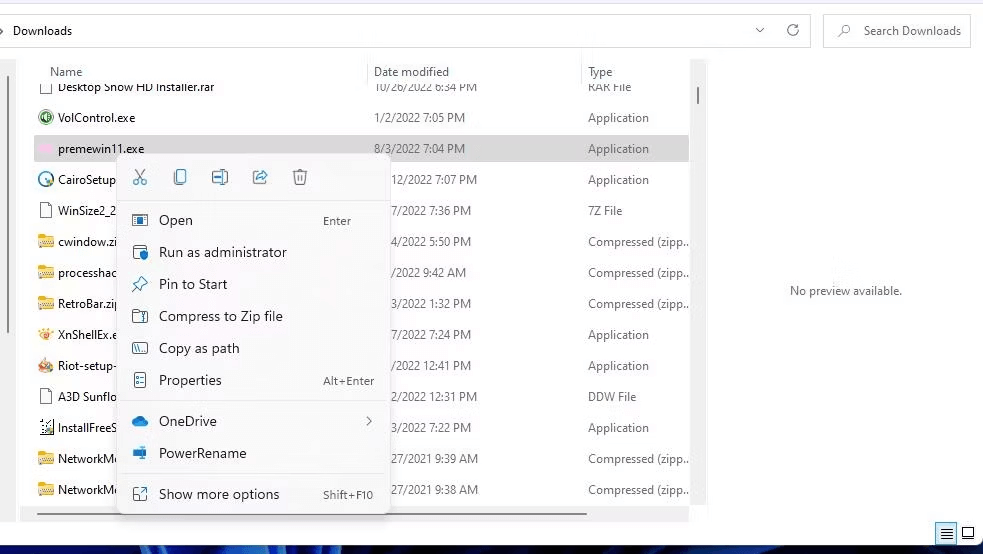Click the vertical scrollbar of file list
Screen dimensions: 983x554
point(698,95)
